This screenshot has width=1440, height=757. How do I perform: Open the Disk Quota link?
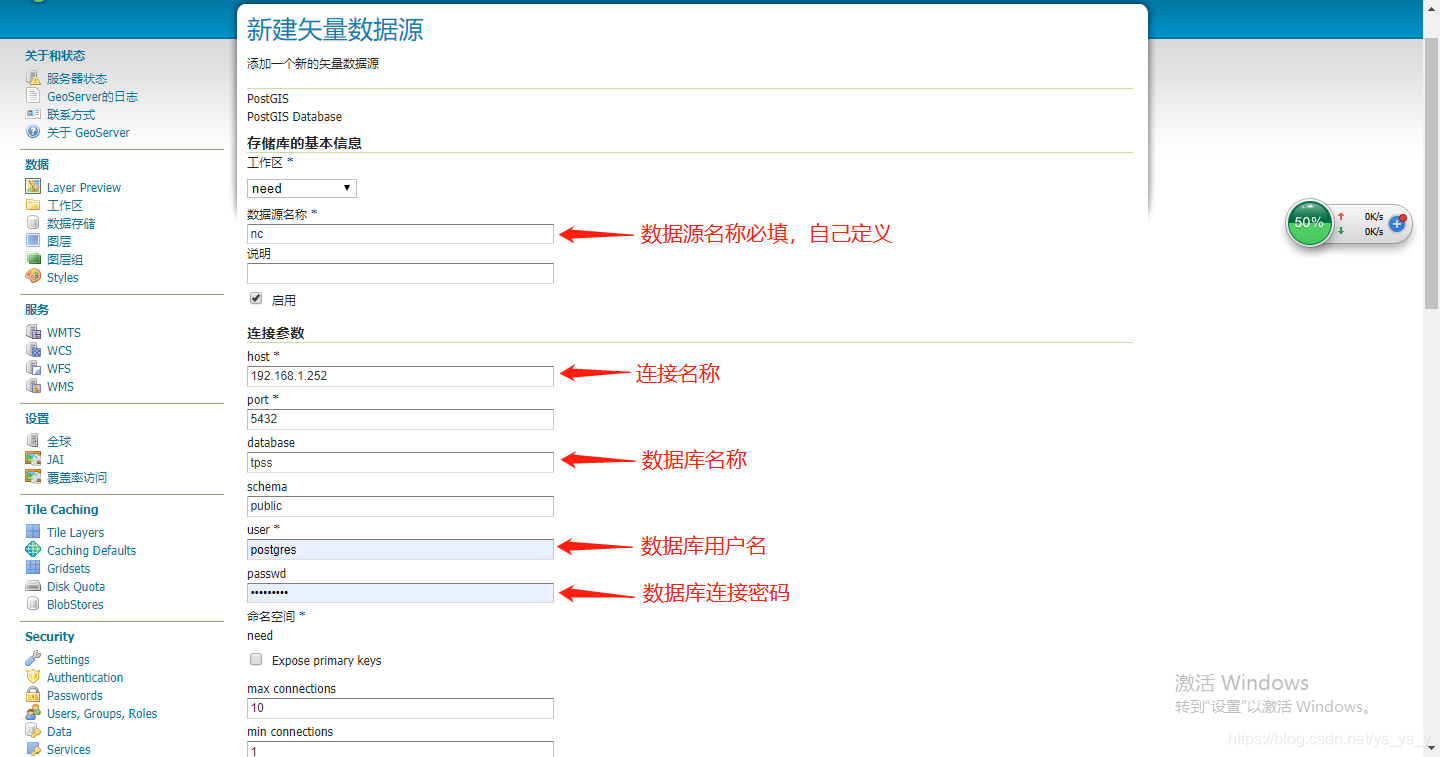(76, 586)
